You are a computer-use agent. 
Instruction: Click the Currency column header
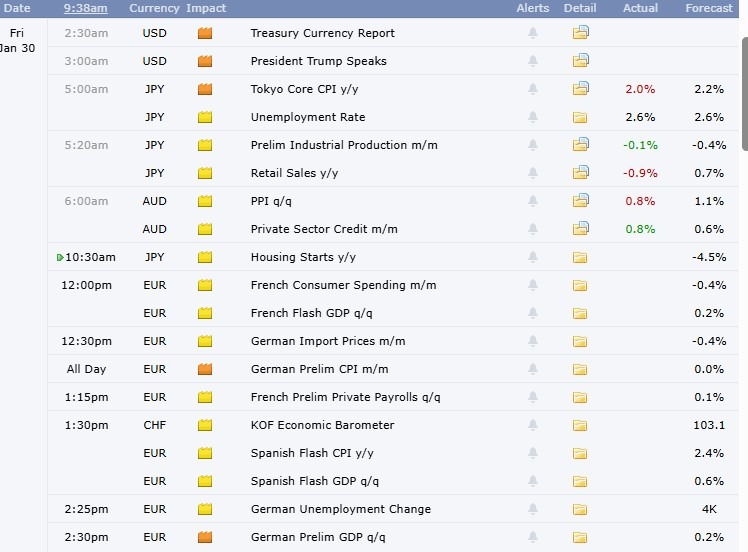tap(154, 8)
